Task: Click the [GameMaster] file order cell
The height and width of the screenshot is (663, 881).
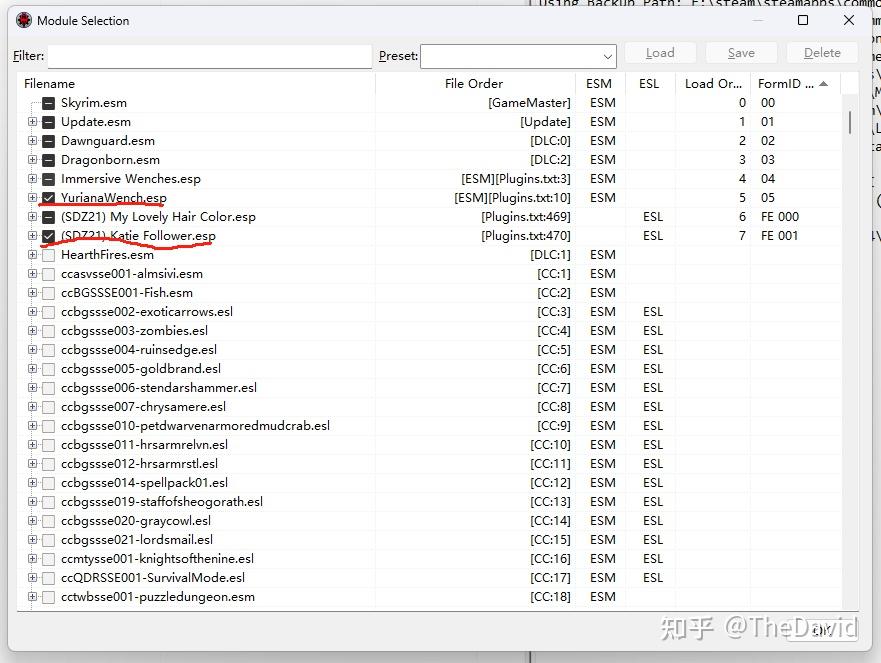Action: coord(529,103)
